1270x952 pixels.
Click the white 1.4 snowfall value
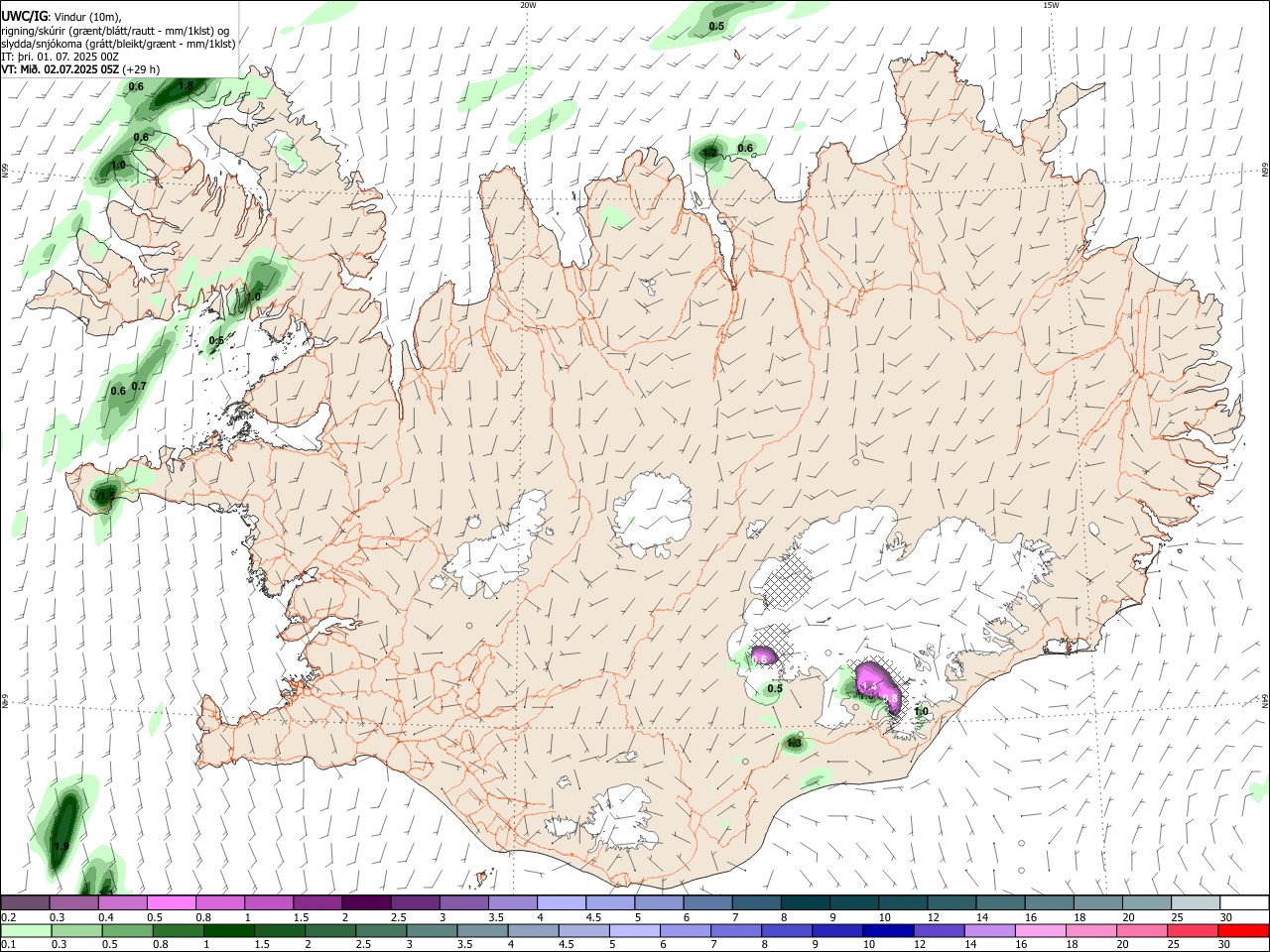coord(870,685)
